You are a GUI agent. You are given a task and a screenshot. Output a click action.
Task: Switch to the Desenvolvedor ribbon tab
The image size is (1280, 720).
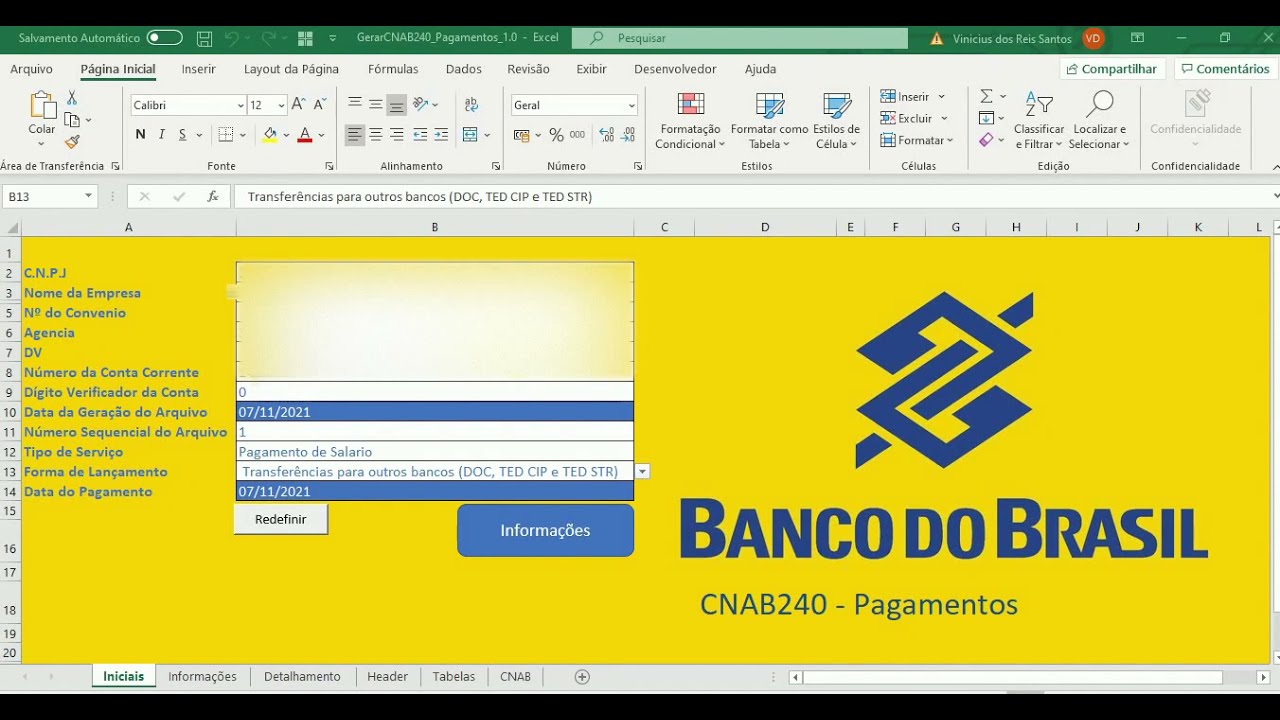(675, 69)
